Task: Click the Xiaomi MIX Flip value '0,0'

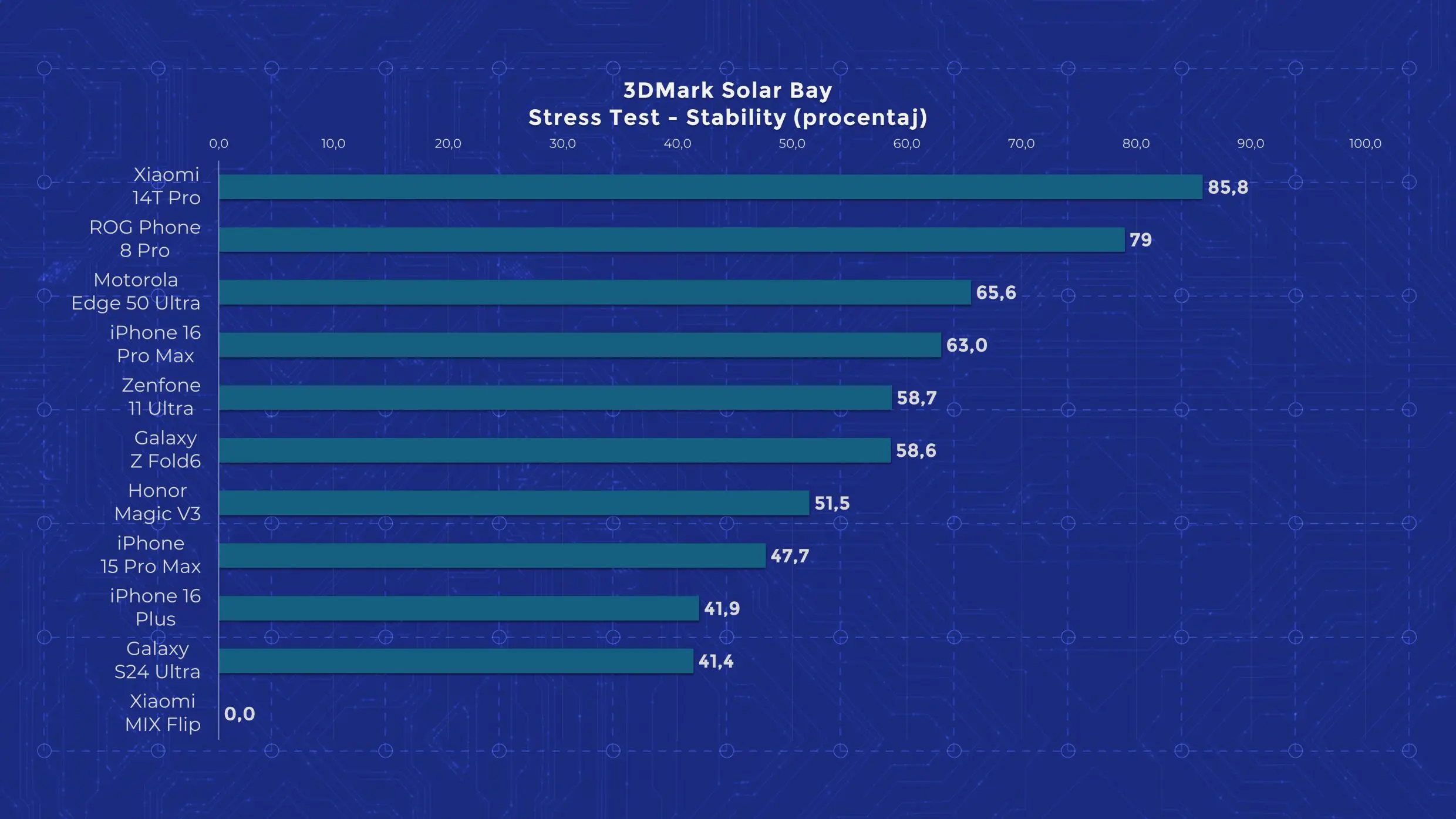Action: pyautogui.click(x=240, y=714)
